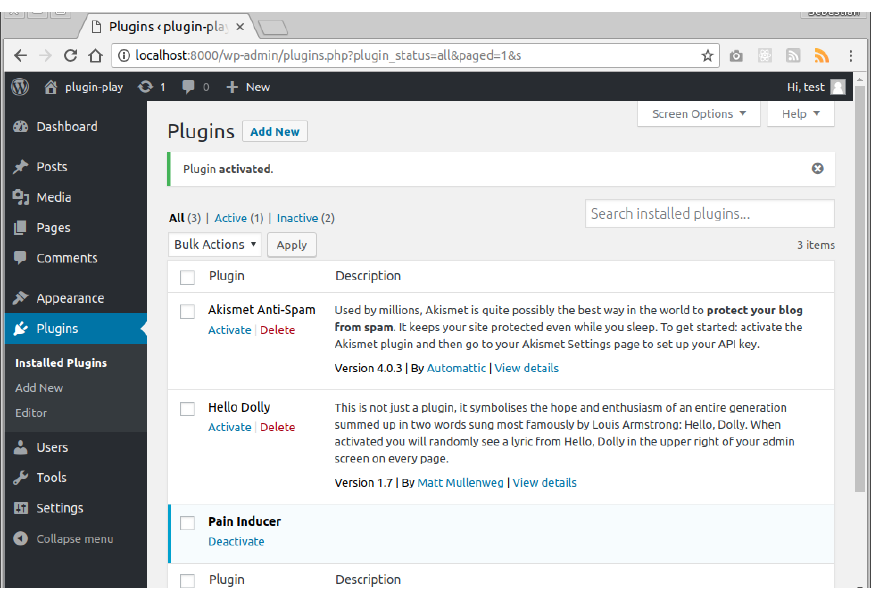Click the user avatar next to Hi, test

point(838,87)
